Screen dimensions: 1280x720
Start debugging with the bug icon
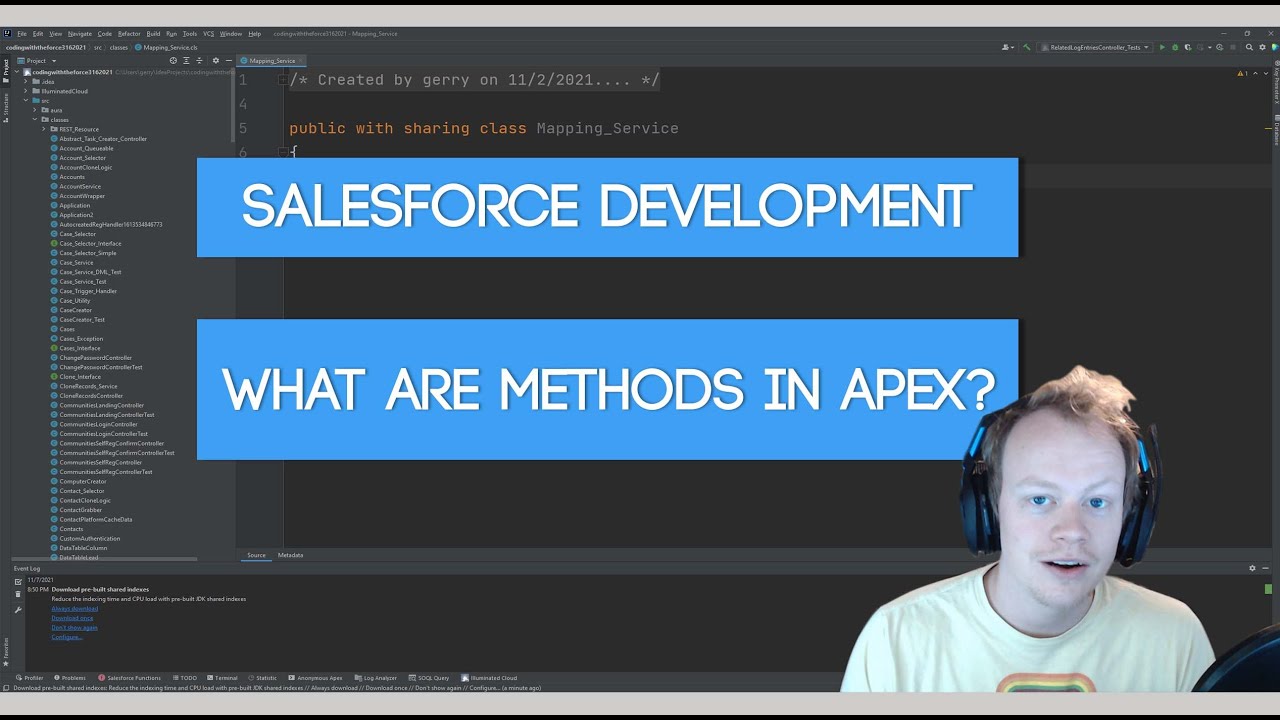click(1175, 47)
